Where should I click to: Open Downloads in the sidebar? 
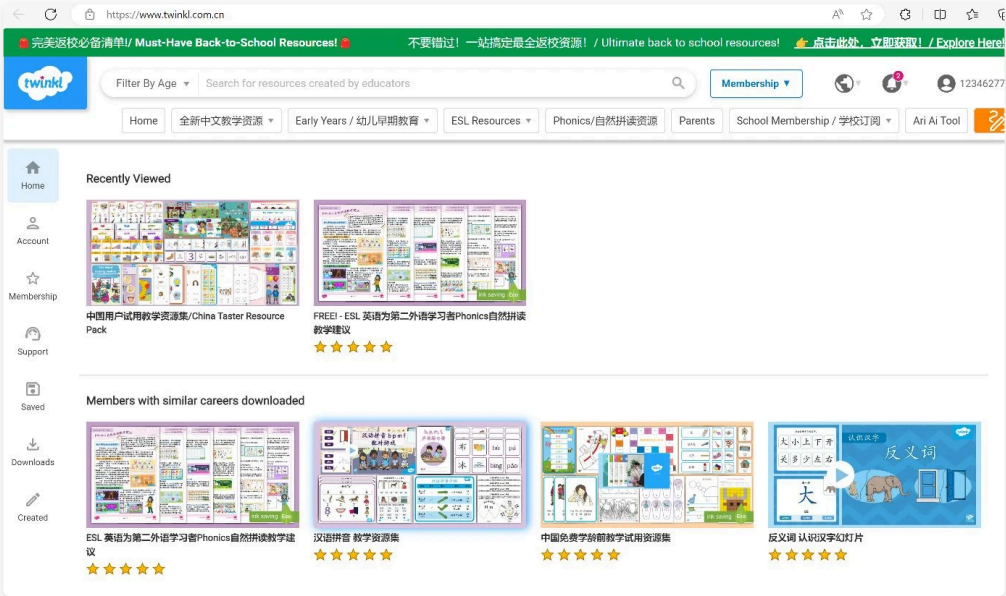[x=33, y=452]
